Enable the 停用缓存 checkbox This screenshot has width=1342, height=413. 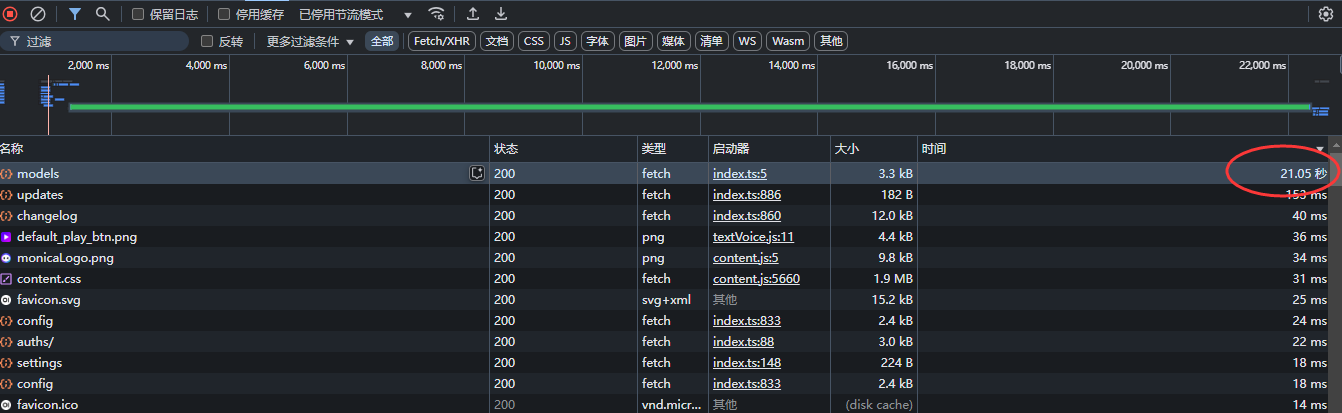coord(225,15)
